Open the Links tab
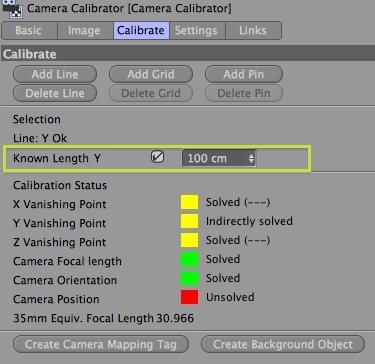375x364 pixels. 253,31
